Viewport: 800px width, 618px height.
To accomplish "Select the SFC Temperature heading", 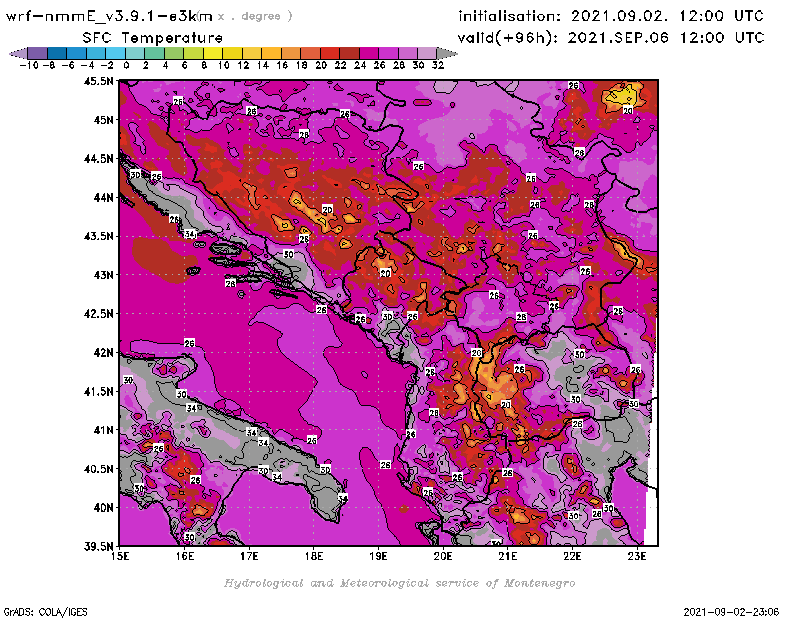I will (x=153, y=38).
